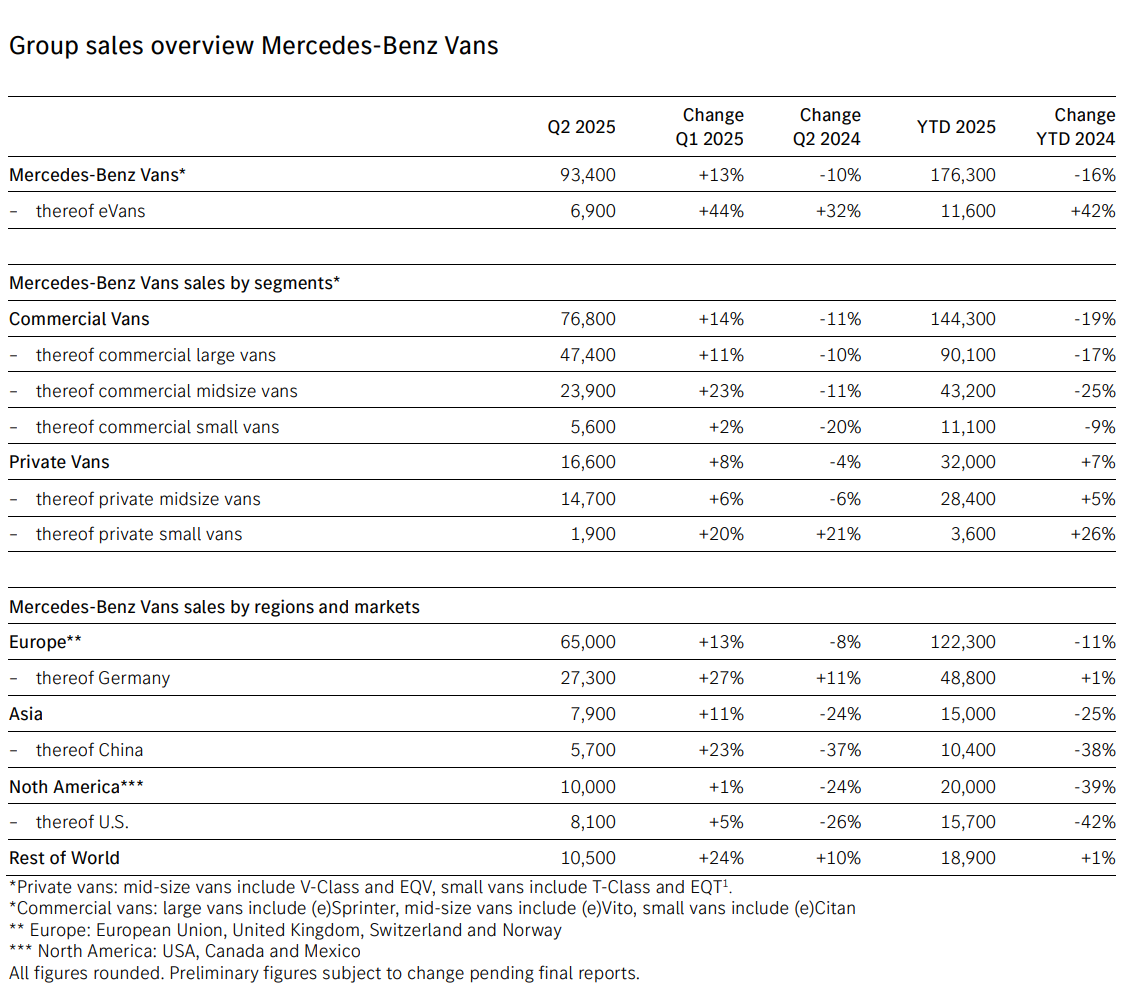This screenshot has width=1142, height=1004.
Task: Select the Rest of World row label
Action: [x=64, y=858]
